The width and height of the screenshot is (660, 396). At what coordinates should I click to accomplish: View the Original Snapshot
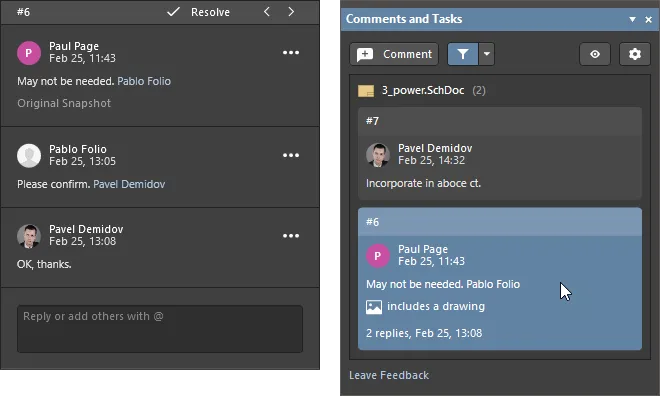click(64, 103)
